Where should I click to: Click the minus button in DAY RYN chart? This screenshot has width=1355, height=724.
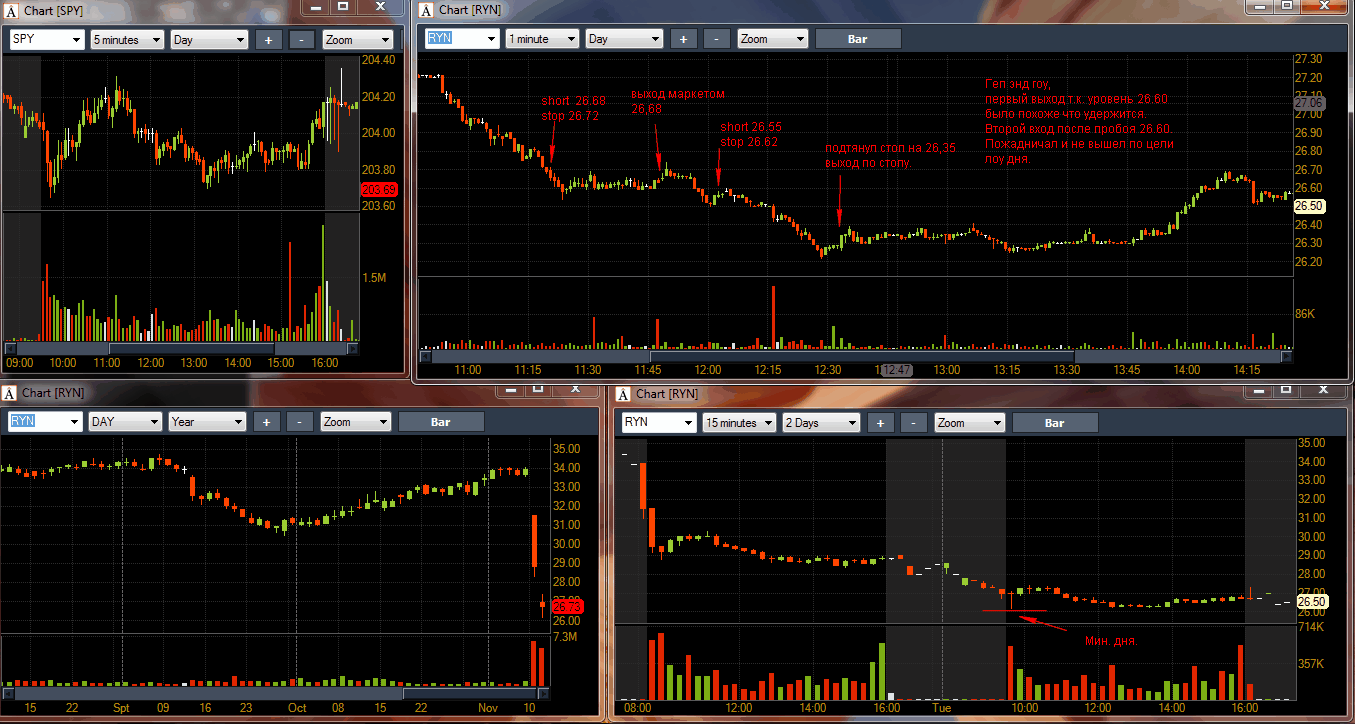pos(300,422)
